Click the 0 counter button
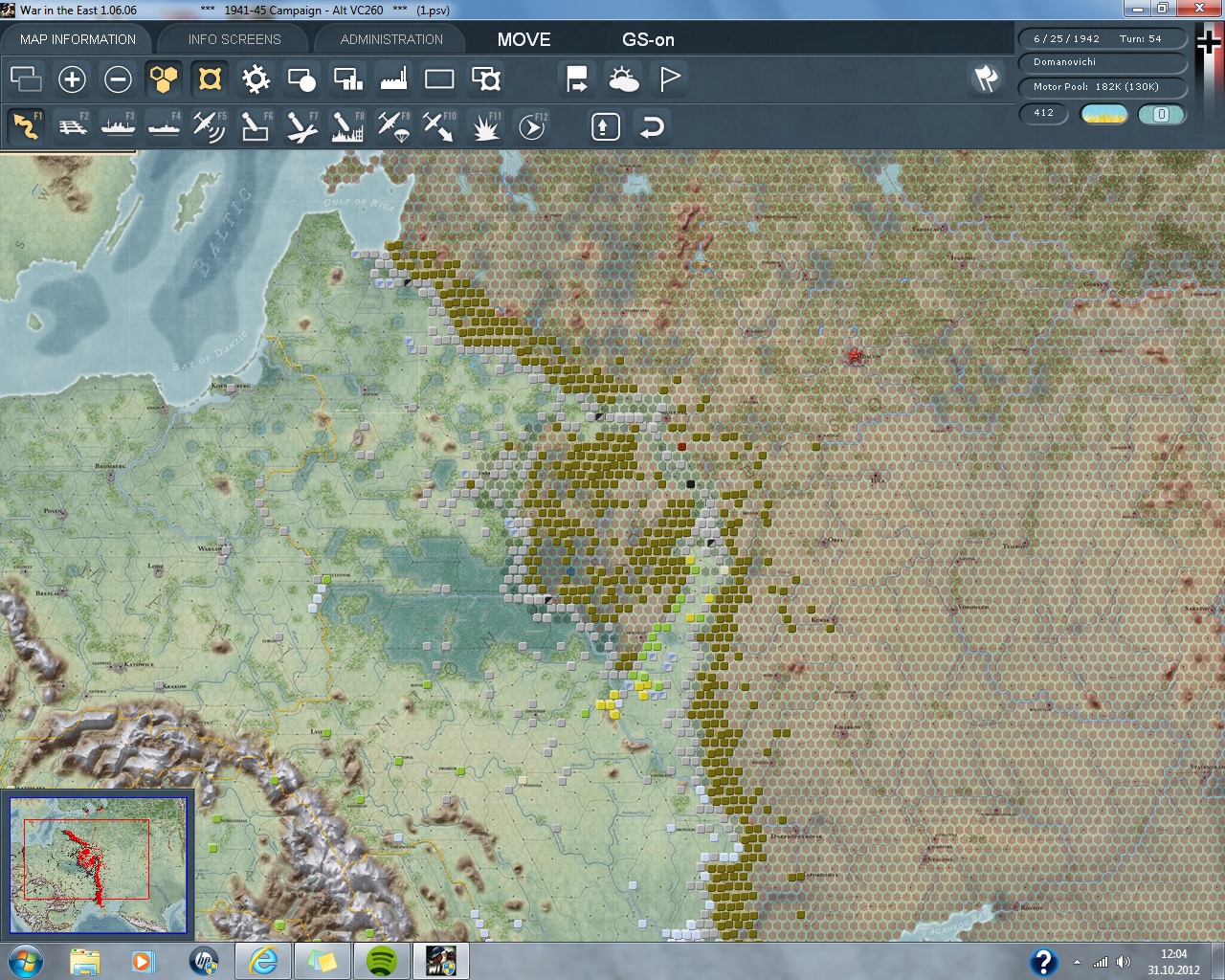The height and width of the screenshot is (980, 1225). pyautogui.click(x=1162, y=114)
